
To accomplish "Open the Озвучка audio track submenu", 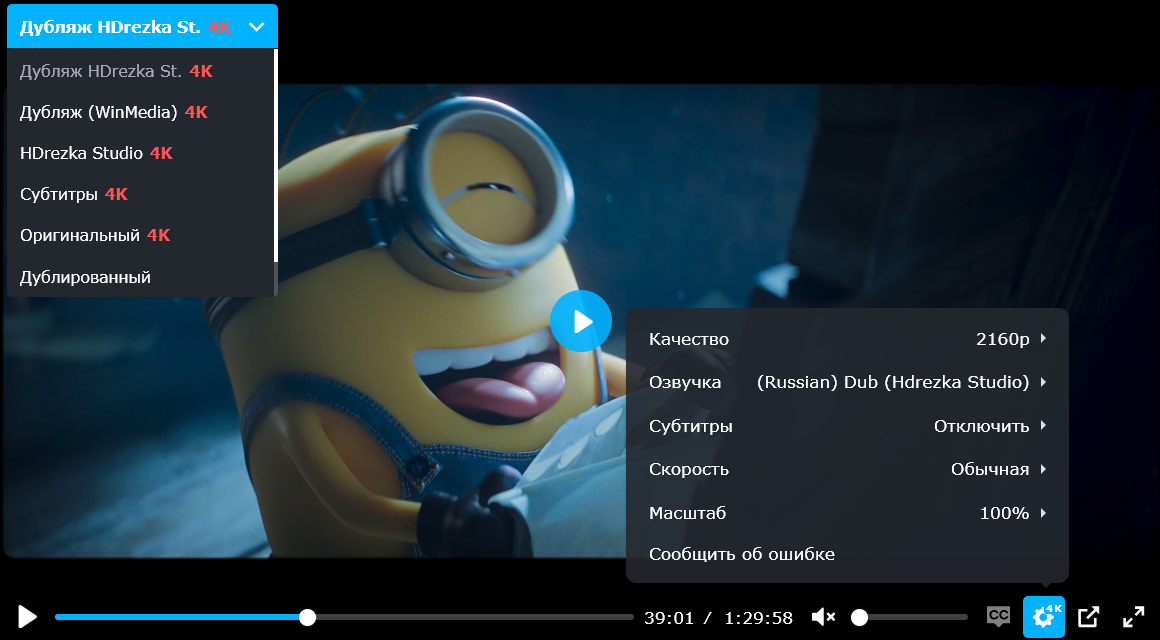I will pyautogui.click(x=847, y=383).
